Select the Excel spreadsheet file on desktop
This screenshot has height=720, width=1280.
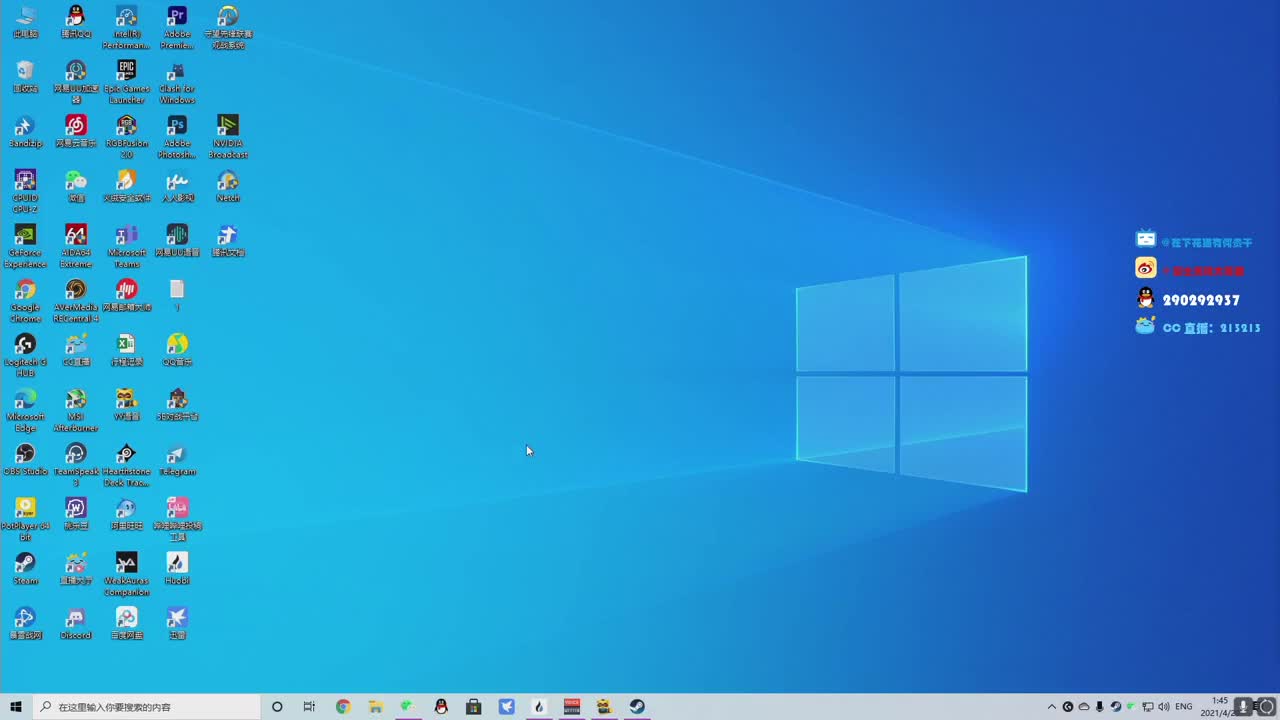point(126,350)
